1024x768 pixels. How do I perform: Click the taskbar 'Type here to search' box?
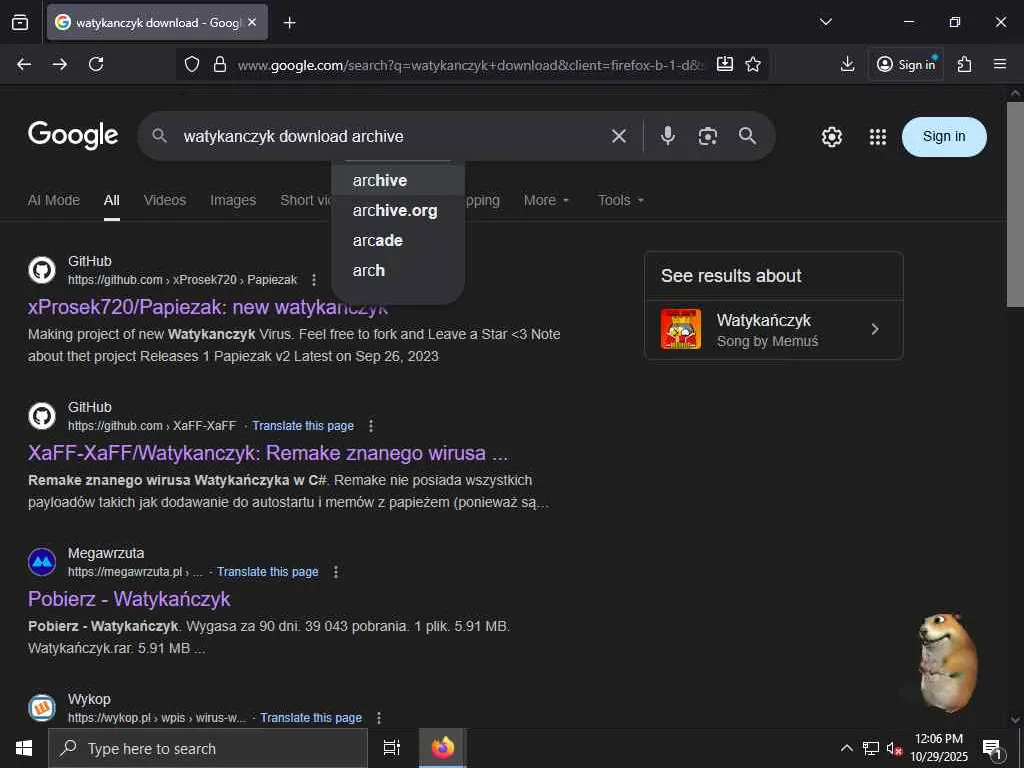click(208, 748)
